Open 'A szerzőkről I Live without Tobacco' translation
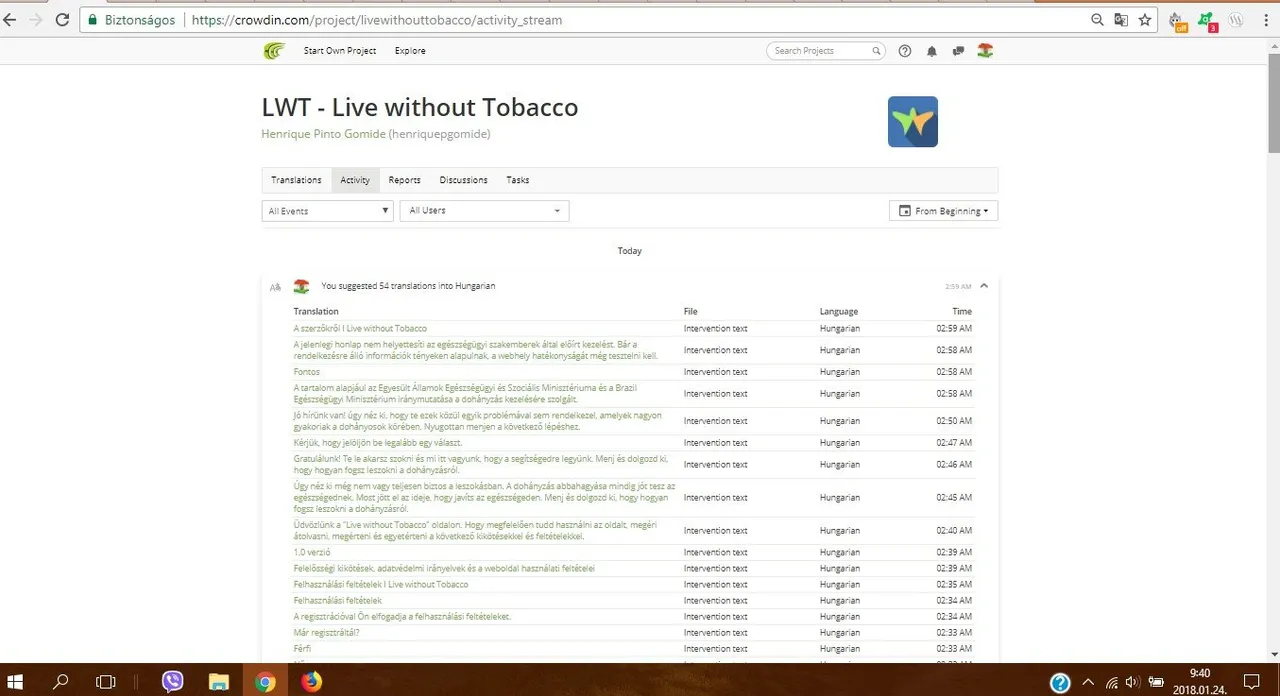 click(360, 328)
